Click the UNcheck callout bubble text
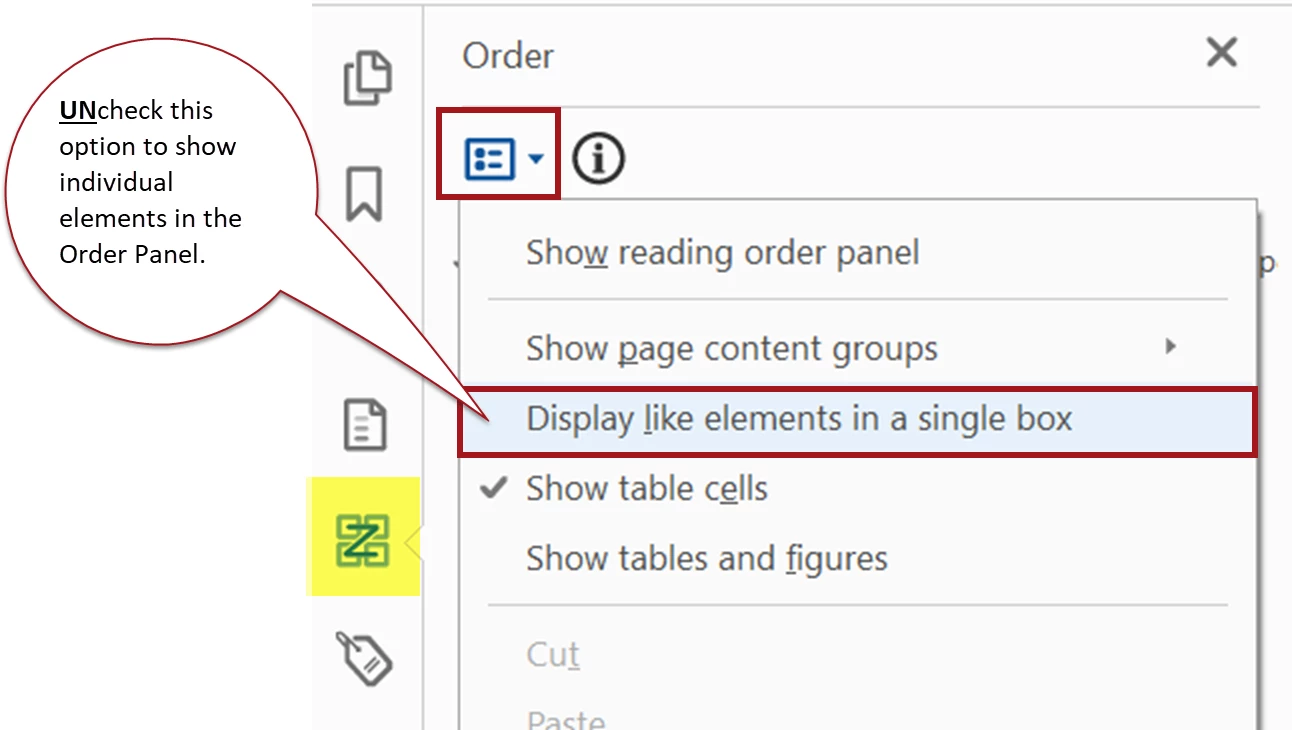 coord(150,182)
